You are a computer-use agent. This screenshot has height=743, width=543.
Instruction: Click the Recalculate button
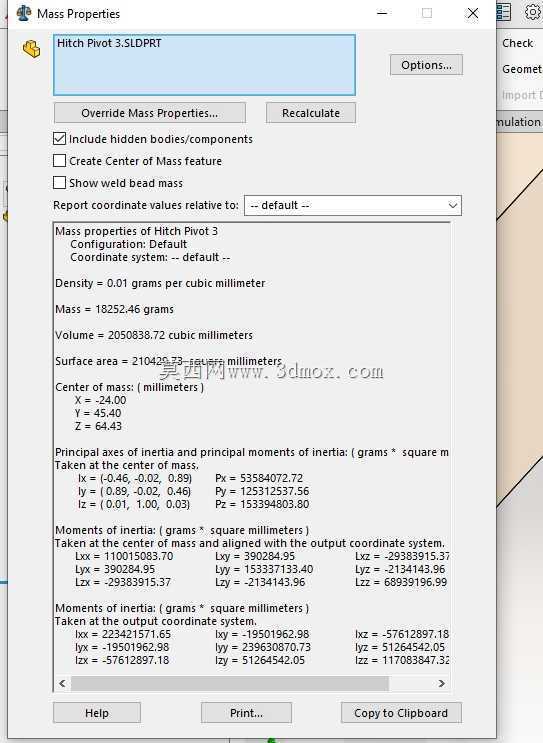311,113
